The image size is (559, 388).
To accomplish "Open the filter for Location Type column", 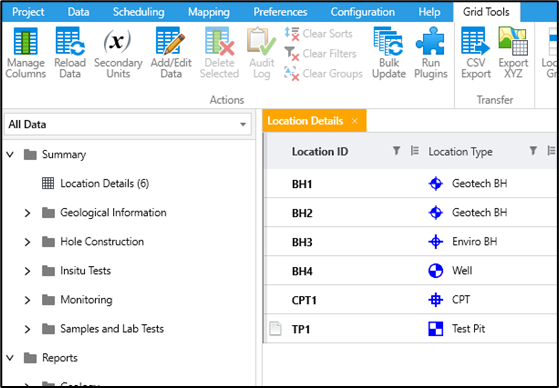I will click(x=533, y=151).
